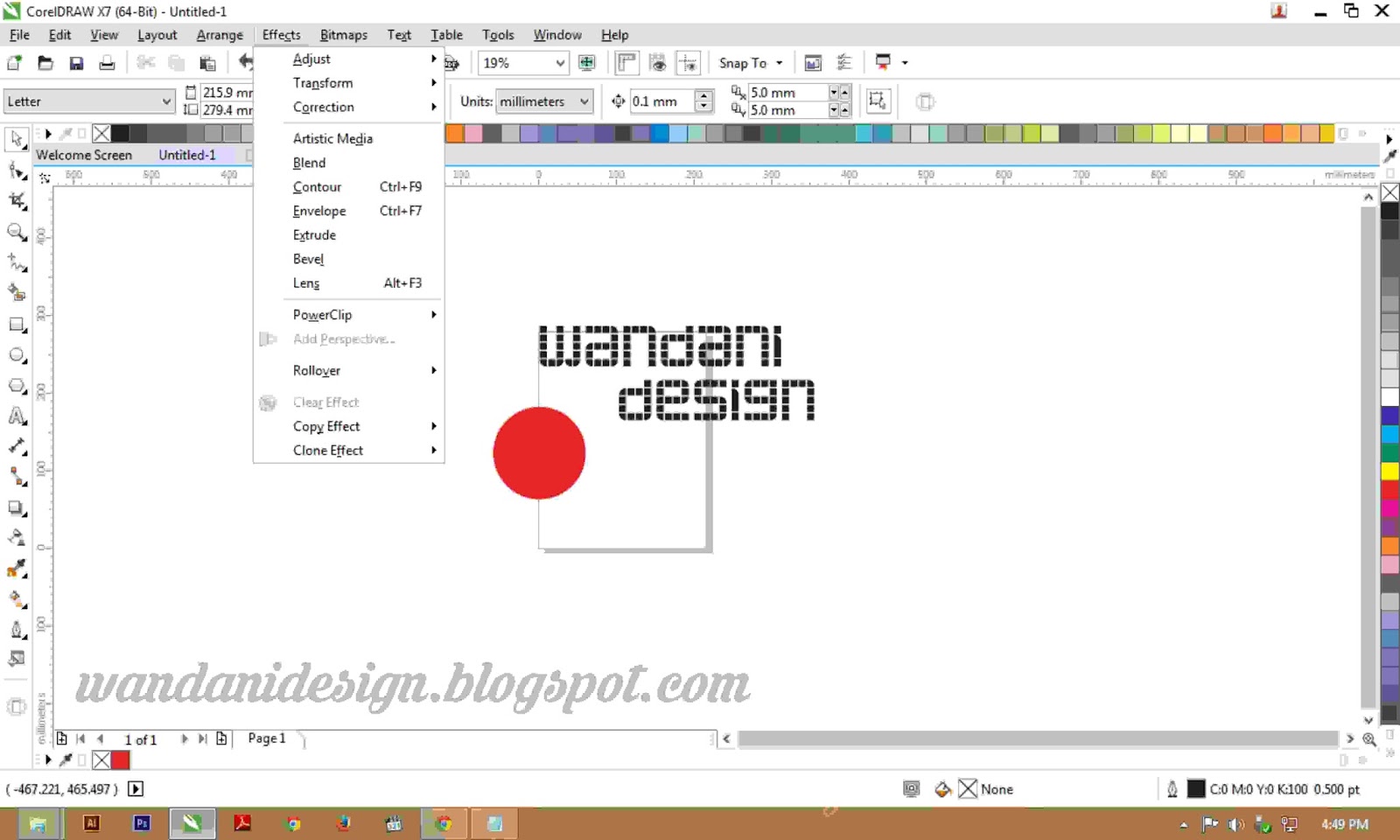The image size is (1400, 840).
Task: Click the pink swatch in top palette
Action: 473,133
